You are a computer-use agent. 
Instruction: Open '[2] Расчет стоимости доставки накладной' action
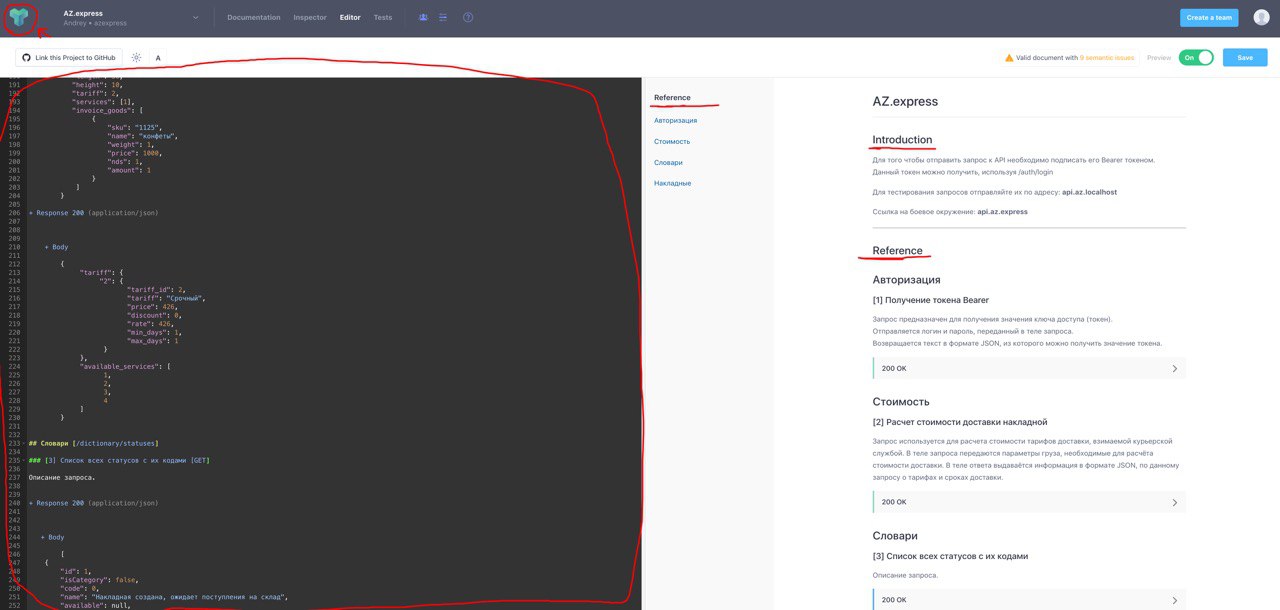point(960,422)
